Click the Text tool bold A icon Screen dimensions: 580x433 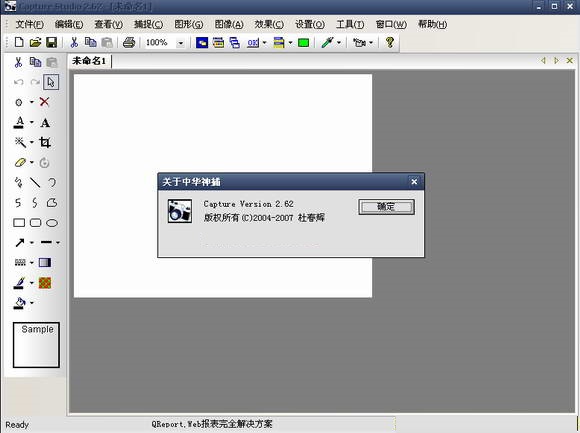point(45,122)
